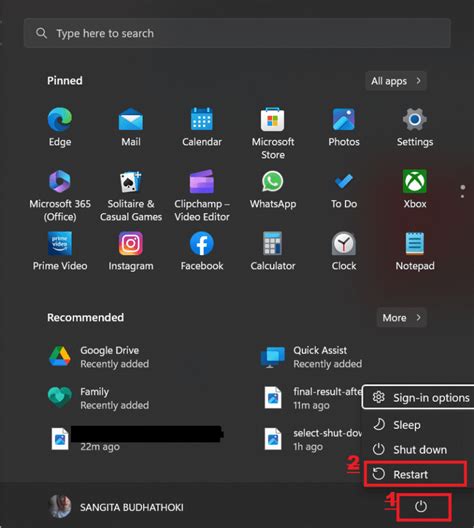Open the file from 22m ago
The height and width of the screenshot is (528, 474).
pyautogui.click(x=136, y=439)
